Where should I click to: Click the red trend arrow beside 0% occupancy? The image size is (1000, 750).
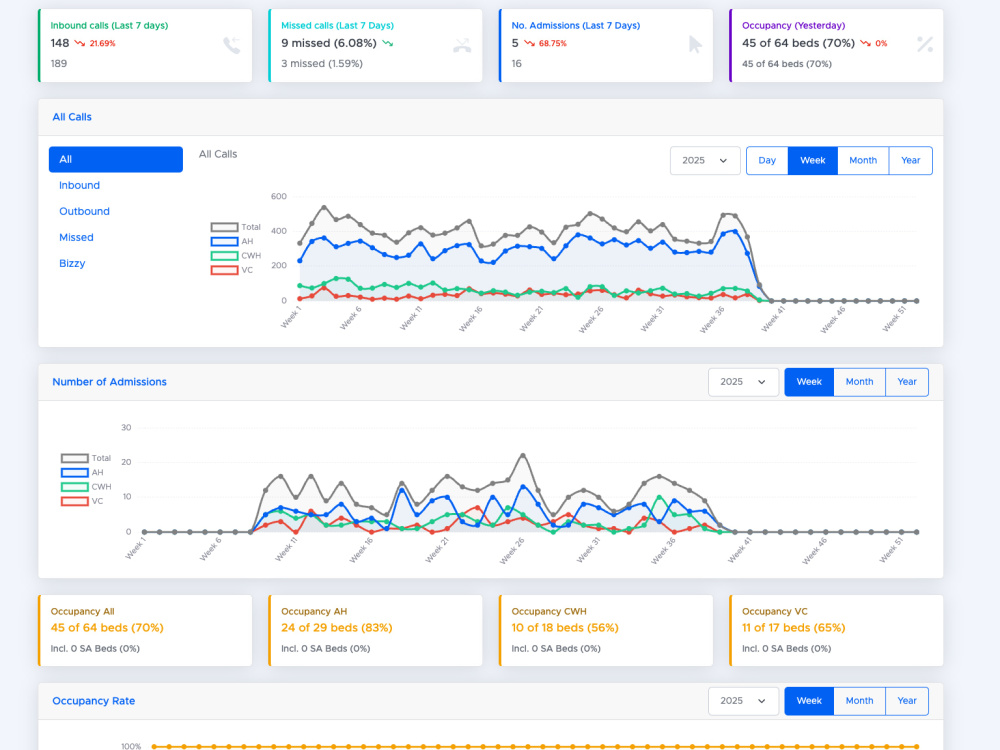click(865, 43)
